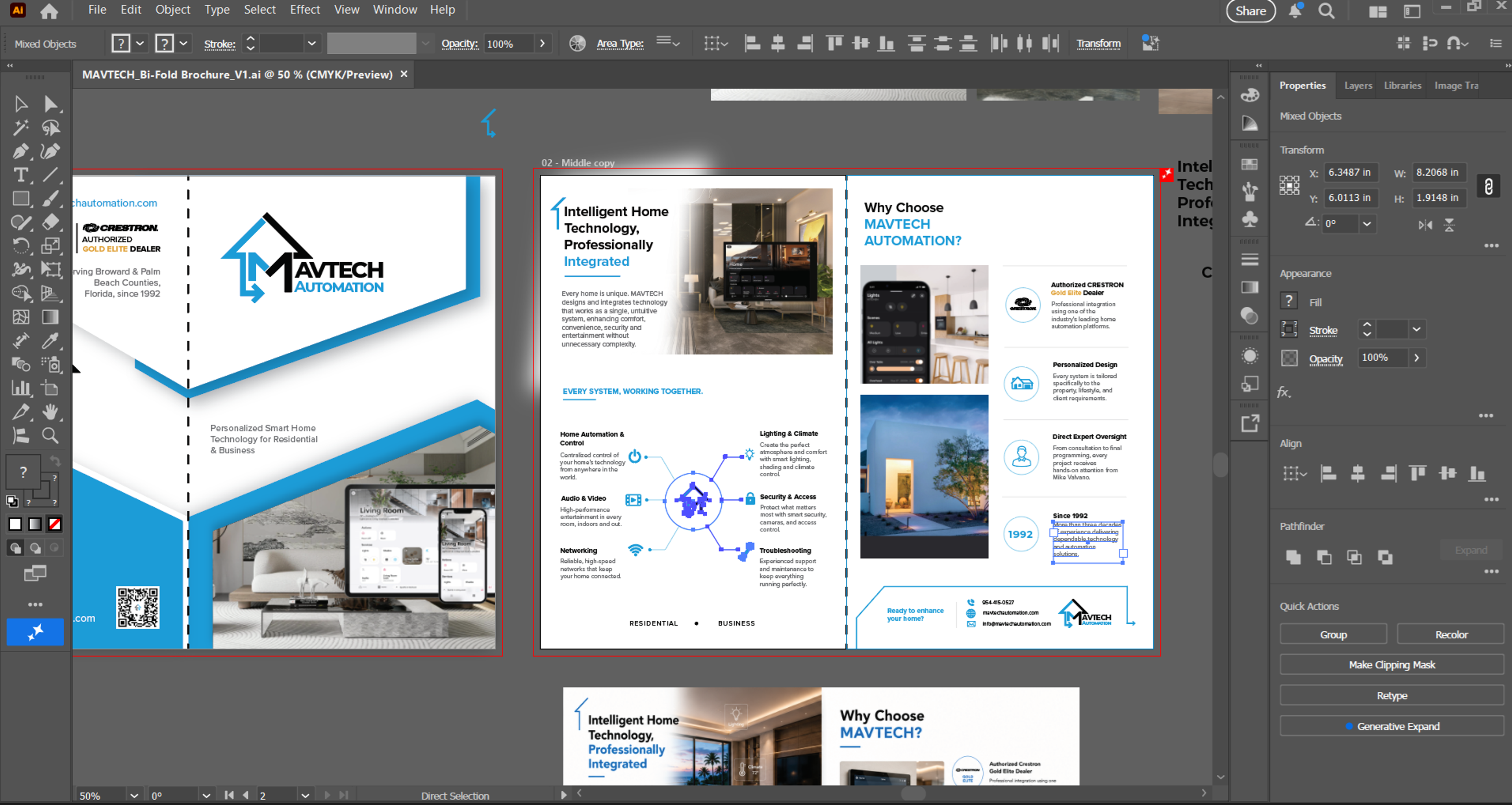Expand the control bar opacity arrow

click(x=542, y=43)
